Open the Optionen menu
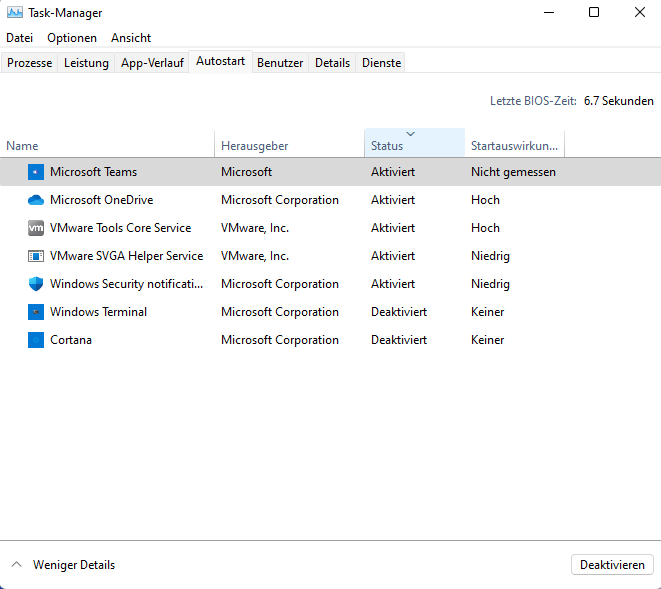Viewport: 661px width, 589px height. pos(72,38)
